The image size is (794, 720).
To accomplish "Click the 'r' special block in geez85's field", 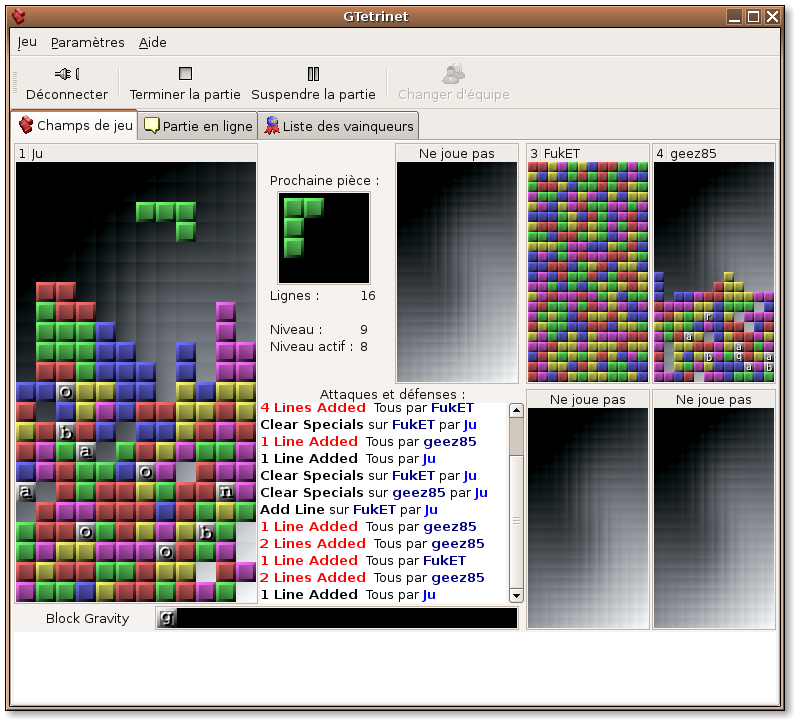I will (x=709, y=317).
